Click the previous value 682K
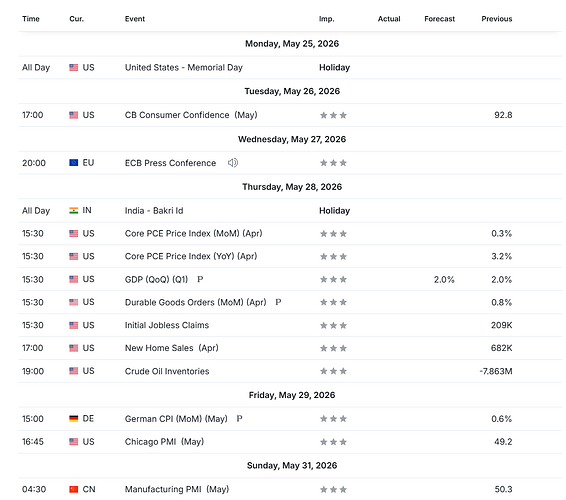 tap(501, 348)
